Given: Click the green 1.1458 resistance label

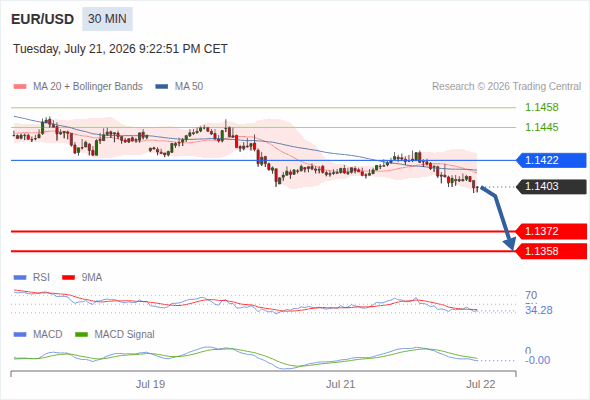Looking at the screenshot, I should tap(541, 107).
